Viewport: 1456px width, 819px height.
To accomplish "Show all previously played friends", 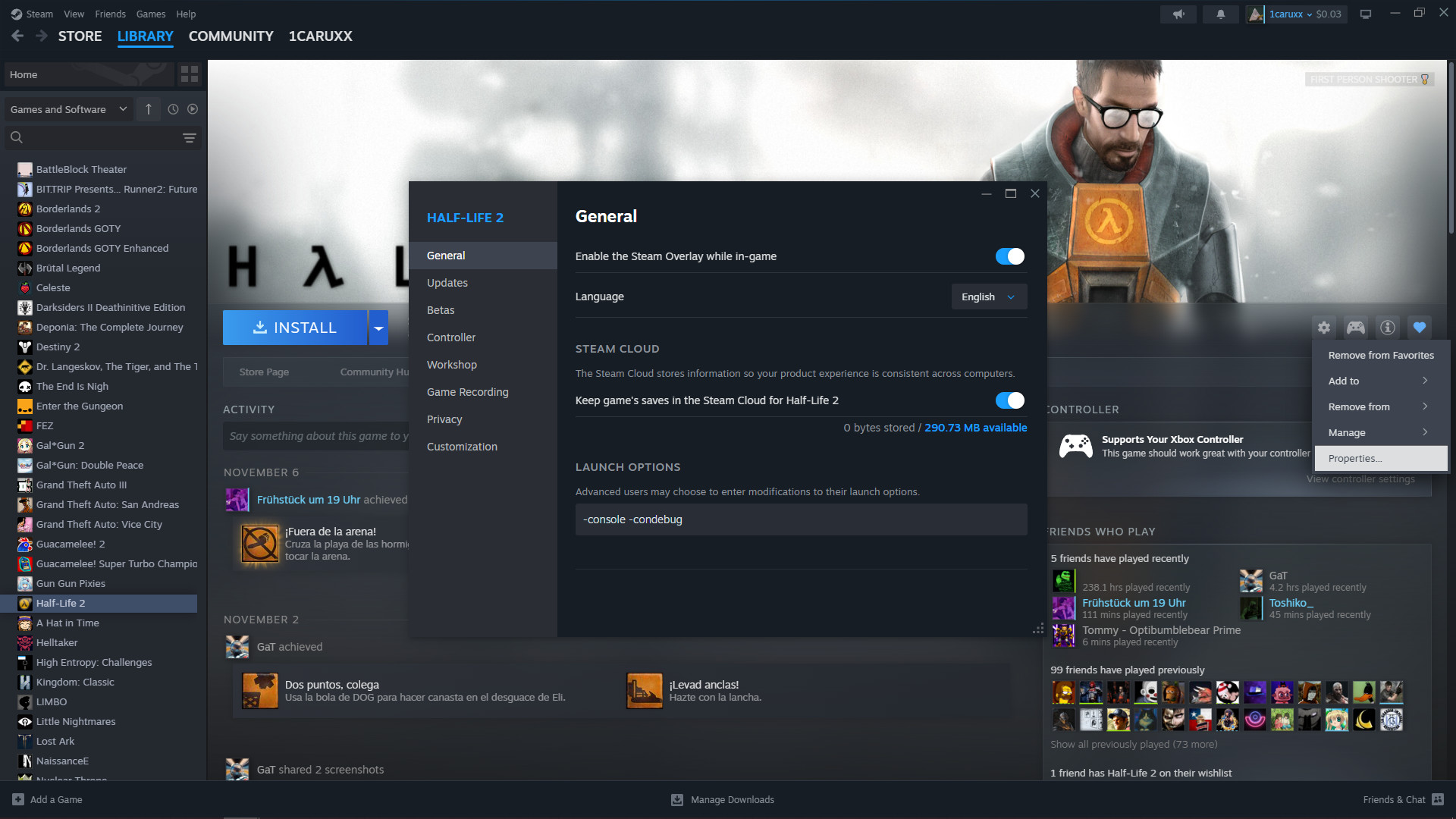I will click(x=1134, y=744).
